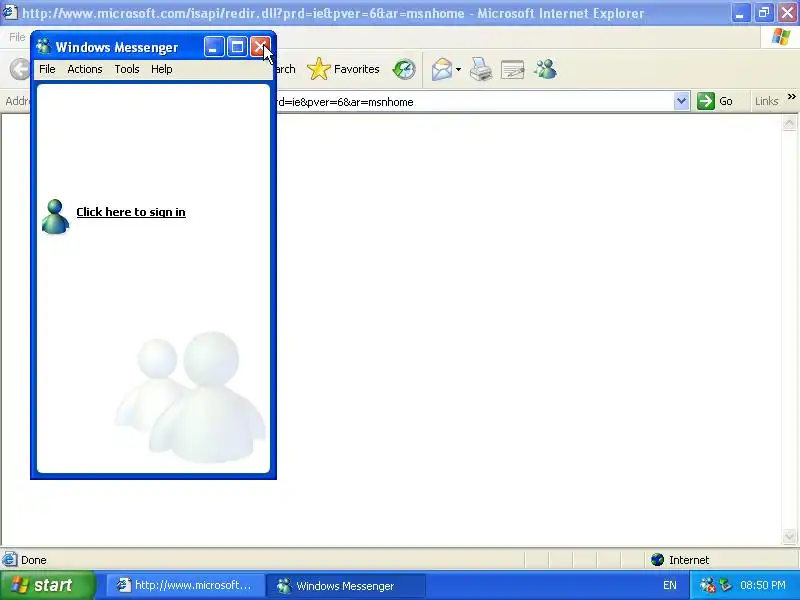The image size is (800, 600).
Task: Click the 'Click here to sign in' link
Action: [x=131, y=212]
